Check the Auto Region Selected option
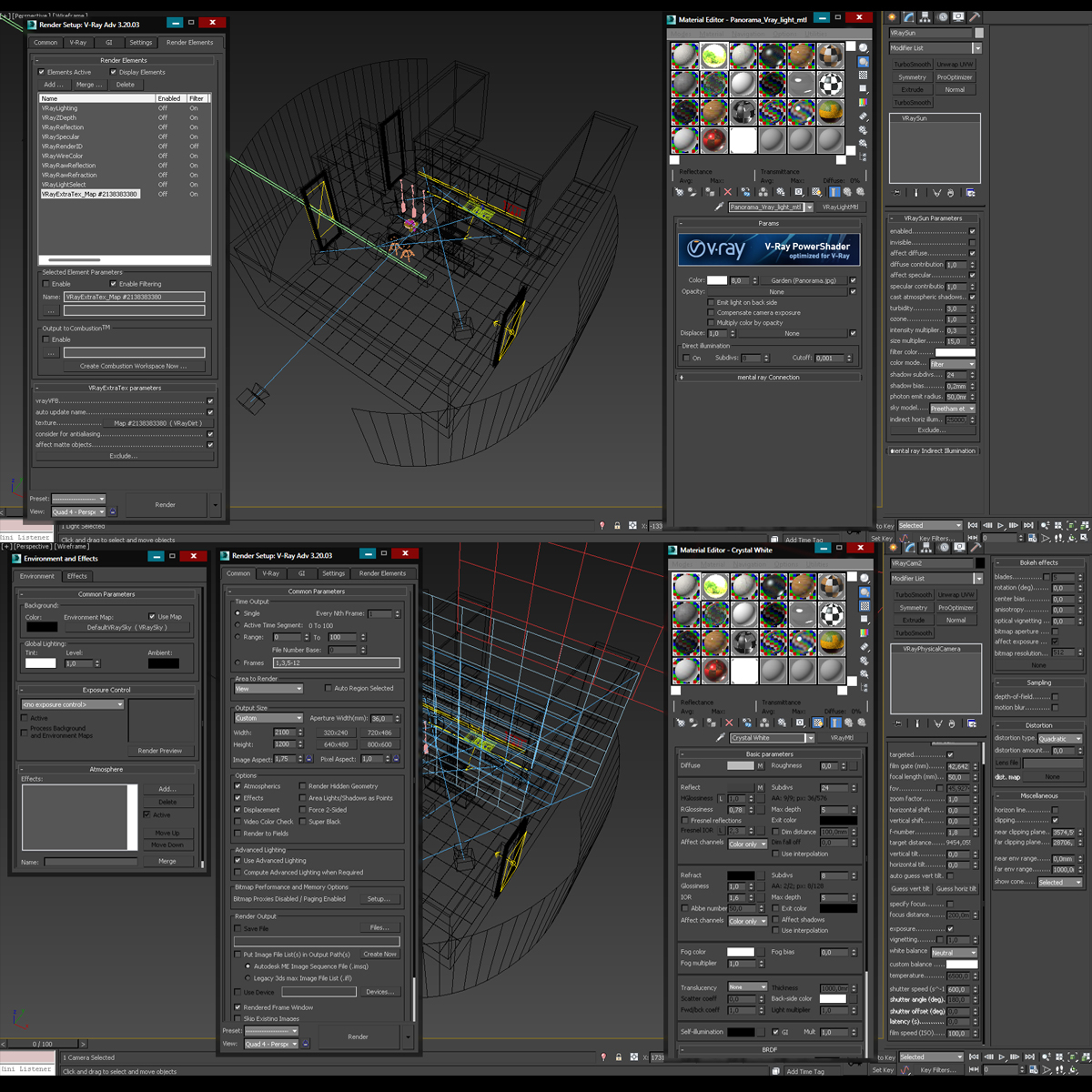Viewport: 1092px width, 1092px height. tap(329, 688)
